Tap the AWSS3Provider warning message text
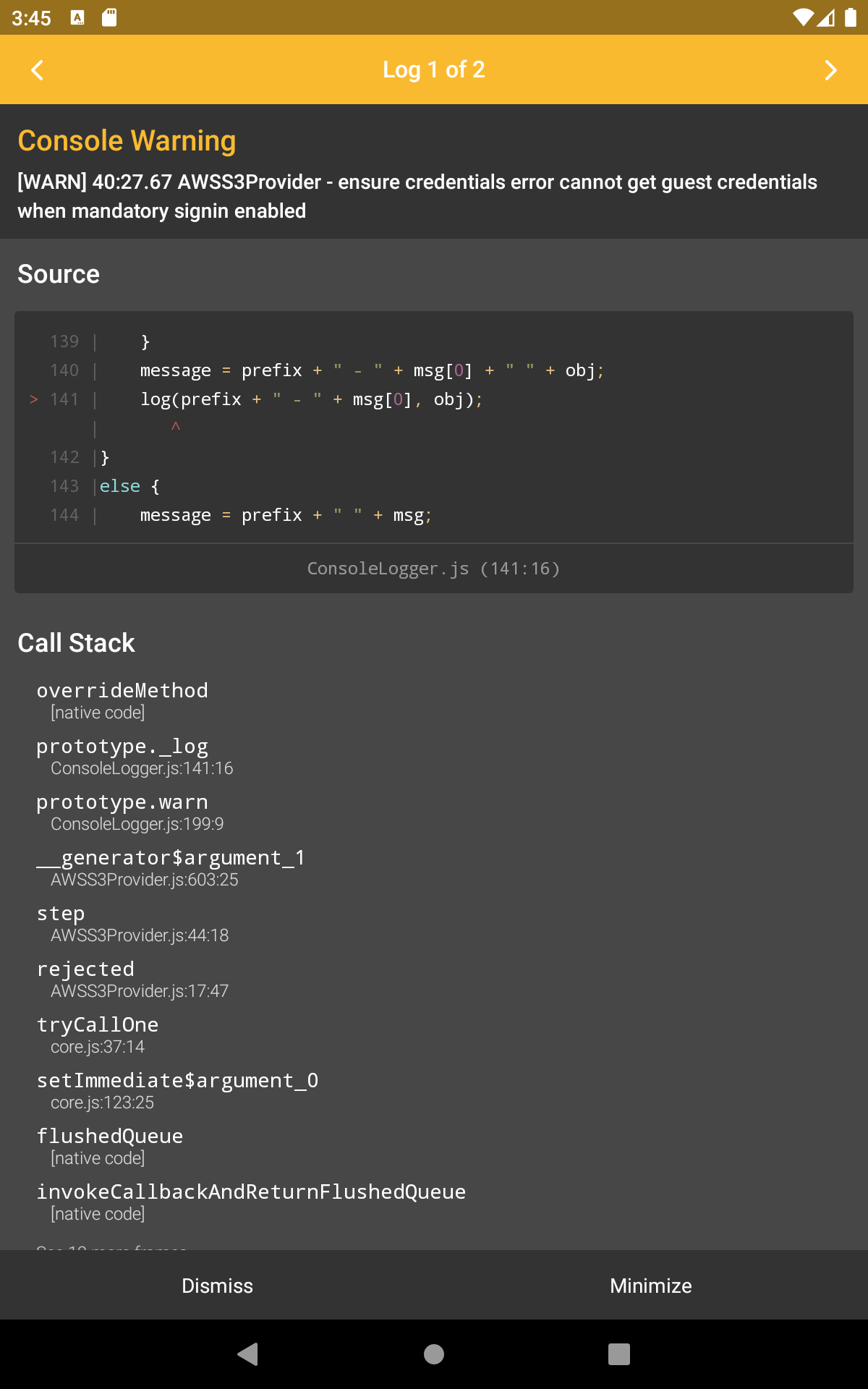 (x=417, y=196)
